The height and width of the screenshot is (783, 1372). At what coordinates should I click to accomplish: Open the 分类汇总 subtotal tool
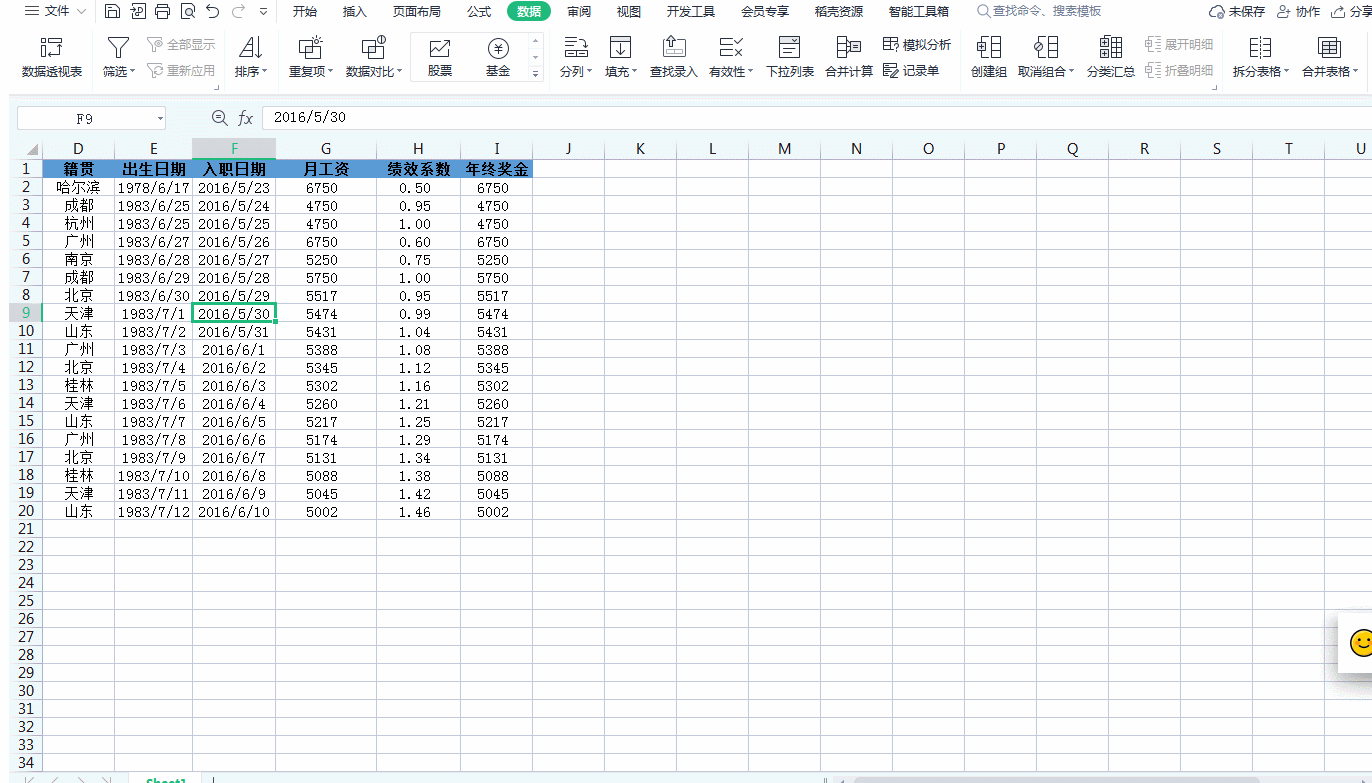tap(1110, 58)
